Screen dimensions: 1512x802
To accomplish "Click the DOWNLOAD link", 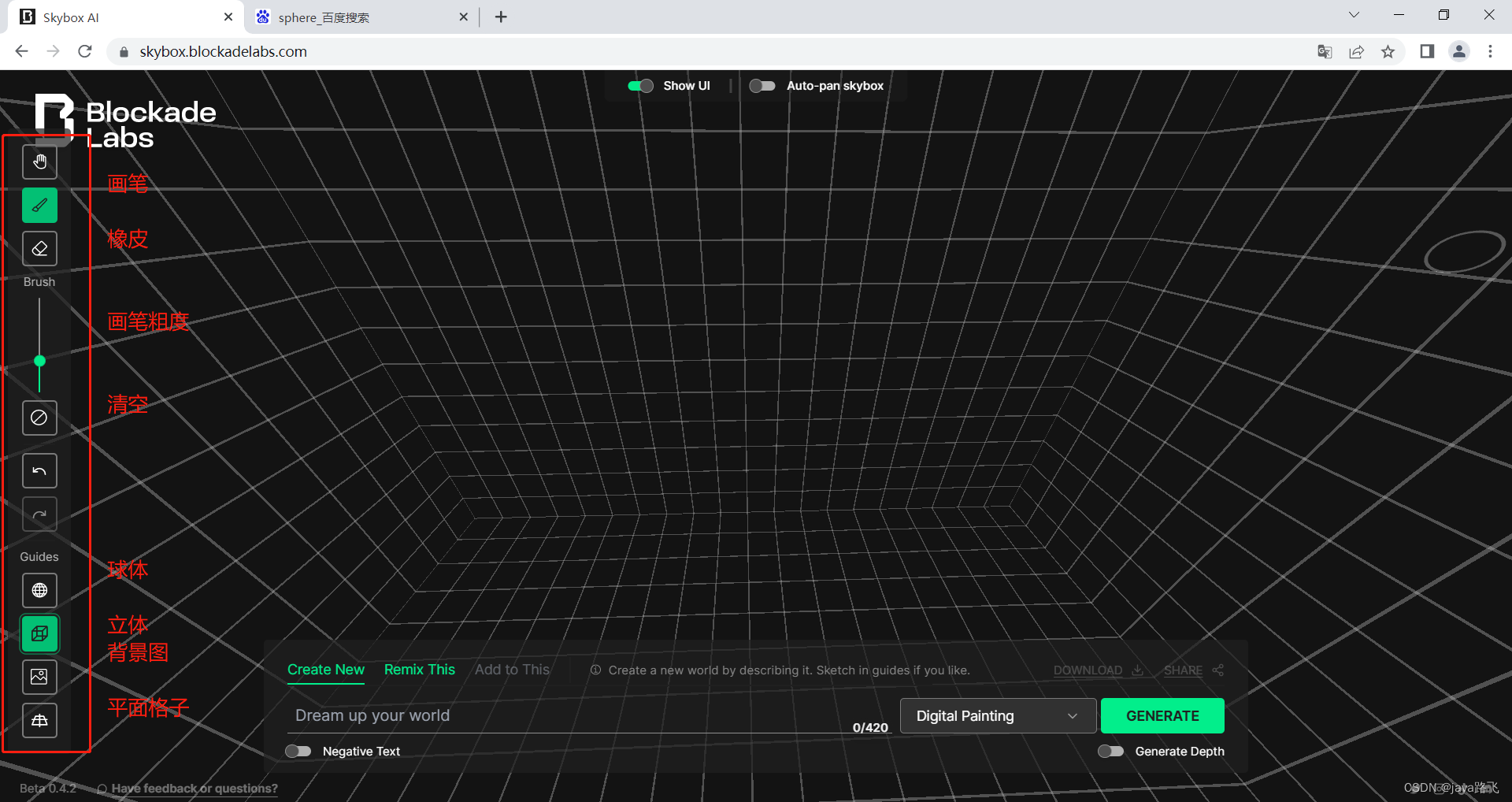I will click(x=1098, y=670).
